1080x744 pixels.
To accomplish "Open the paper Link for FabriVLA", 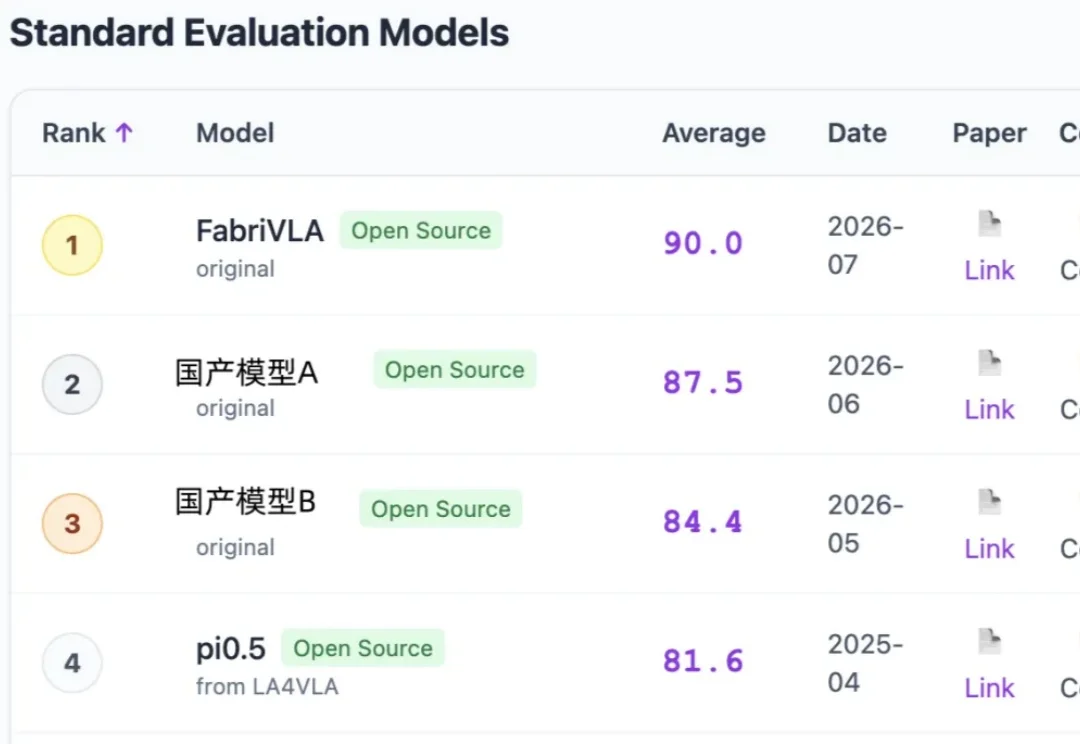I will [x=990, y=270].
